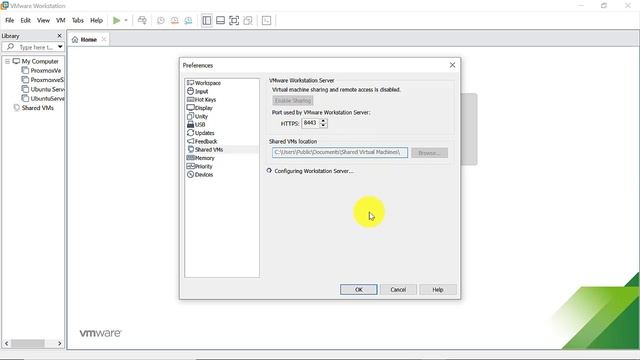The height and width of the screenshot is (360, 640).
Task: Increase the HTTPS port with up arrow
Action: coord(323,121)
